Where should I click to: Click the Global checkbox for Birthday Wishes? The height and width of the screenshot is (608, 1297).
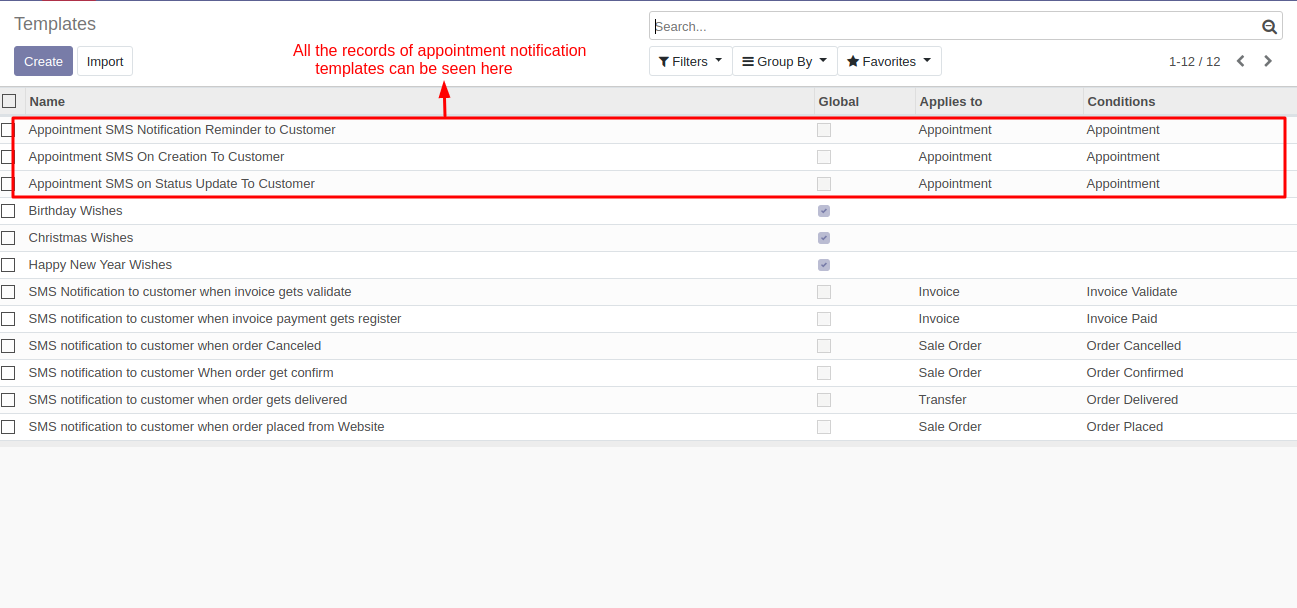824,211
